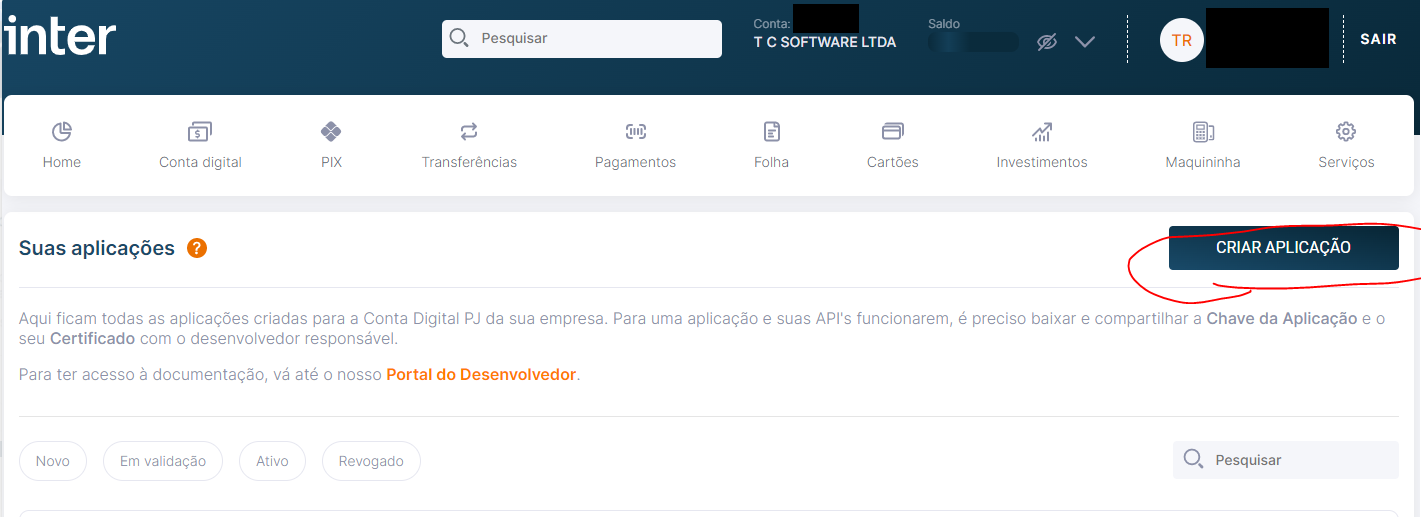The height and width of the screenshot is (517, 1421).
Task: Click the Home pie chart icon
Action: 62,131
